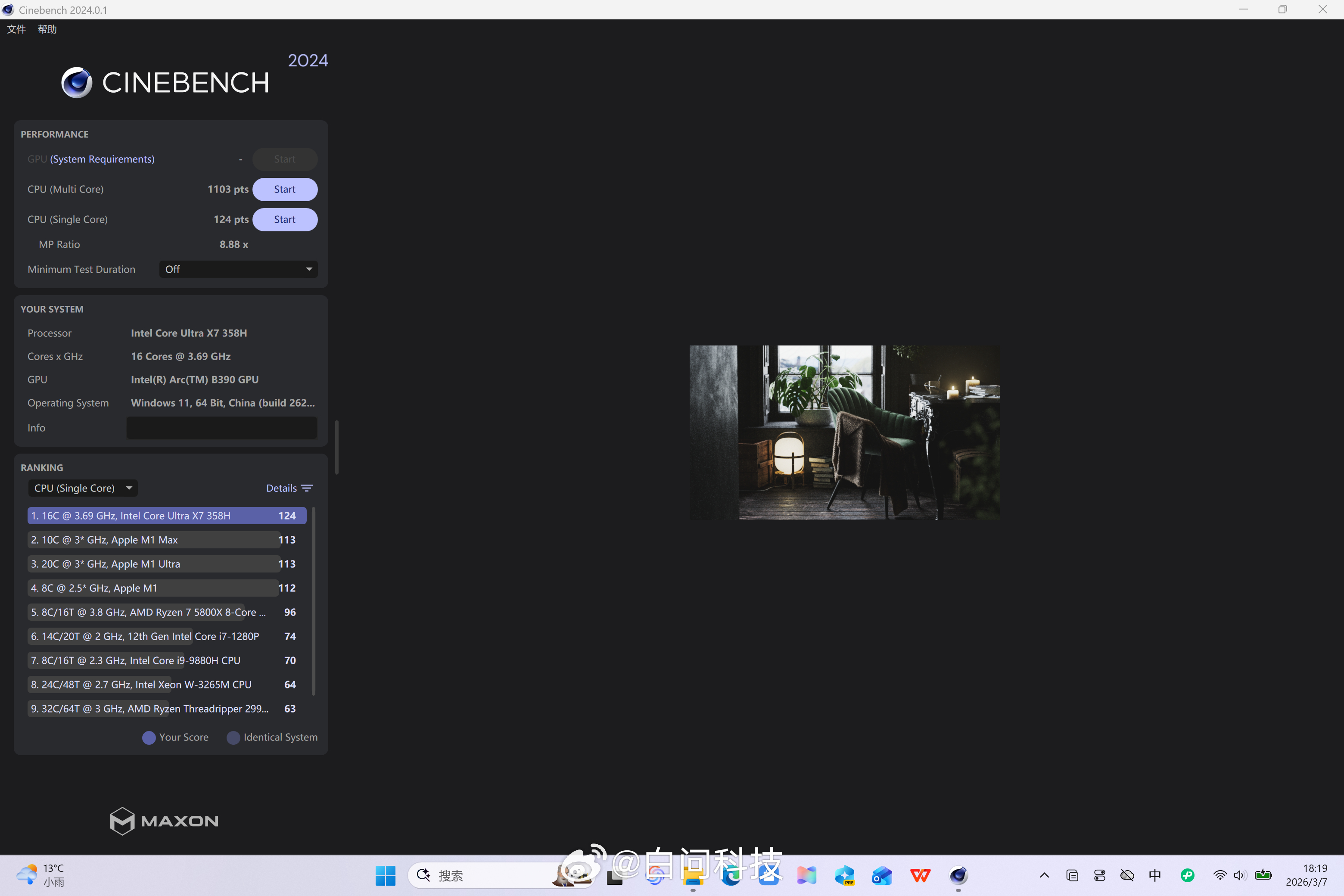Open Outlook from the taskbar
Viewport: 1344px width, 896px height.
[x=882, y=875]
